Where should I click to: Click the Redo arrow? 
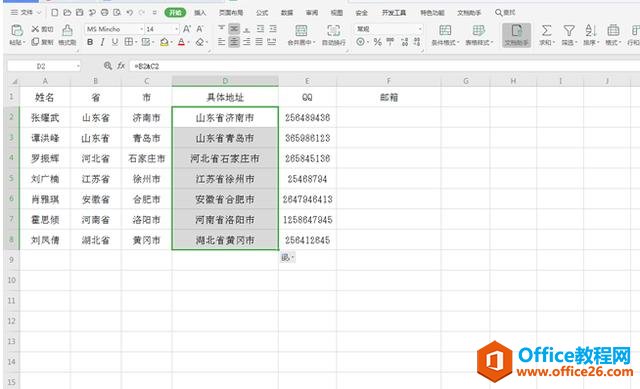(x=142, y=13)
